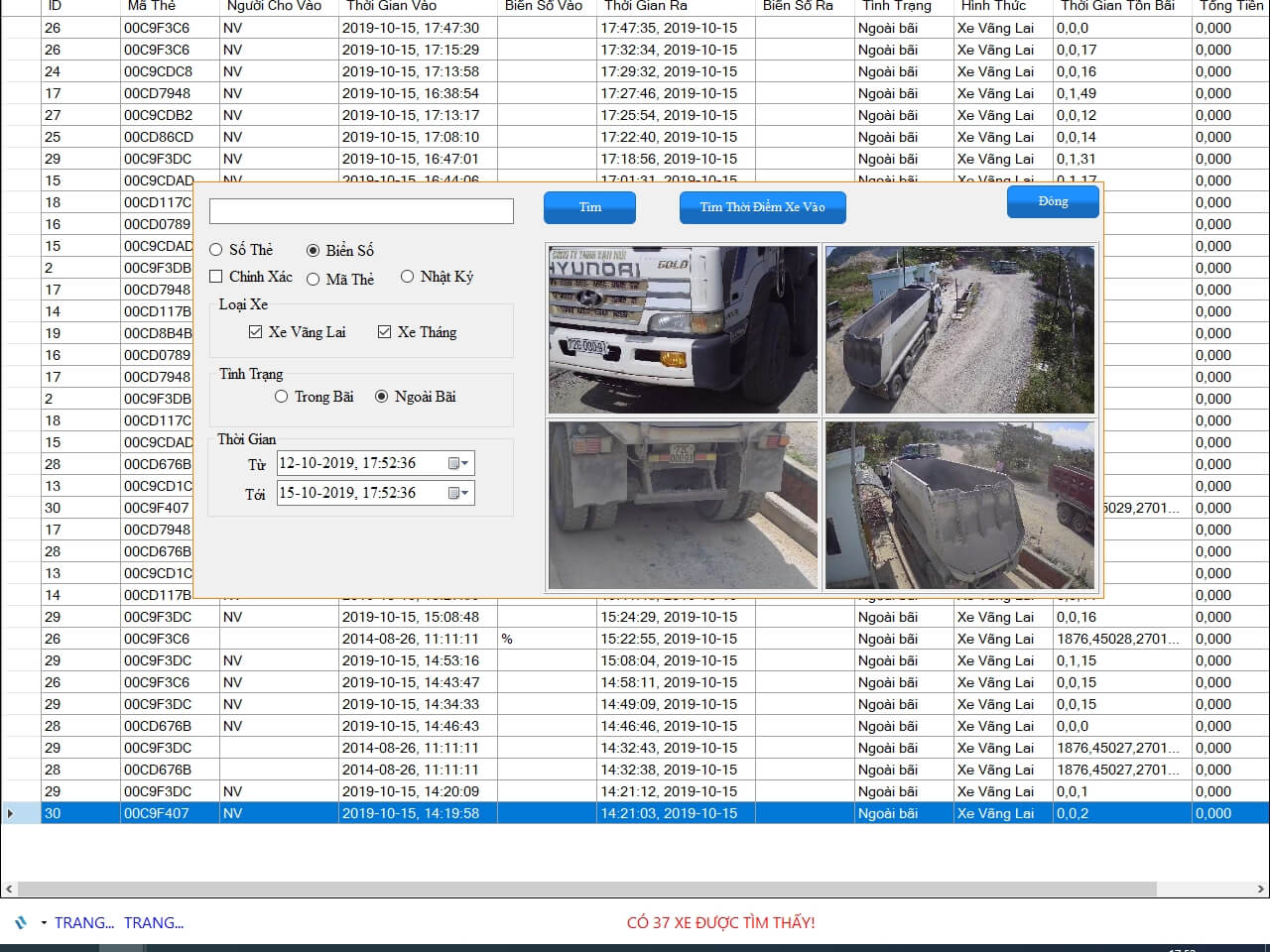Viewport: 1270px width, 952px height.
Task: Click the horizontal scrollbar track
Action: [635, 889]
